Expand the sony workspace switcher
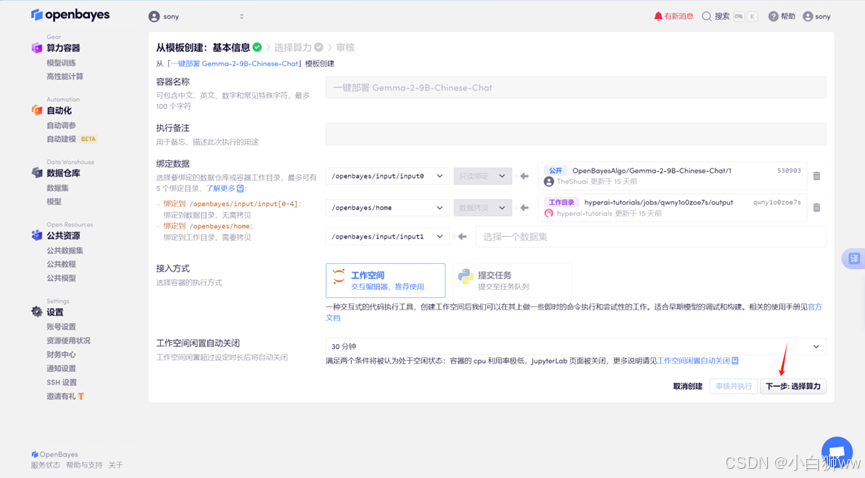The height and width of the screenshot is (478, 865). [242, 17]
